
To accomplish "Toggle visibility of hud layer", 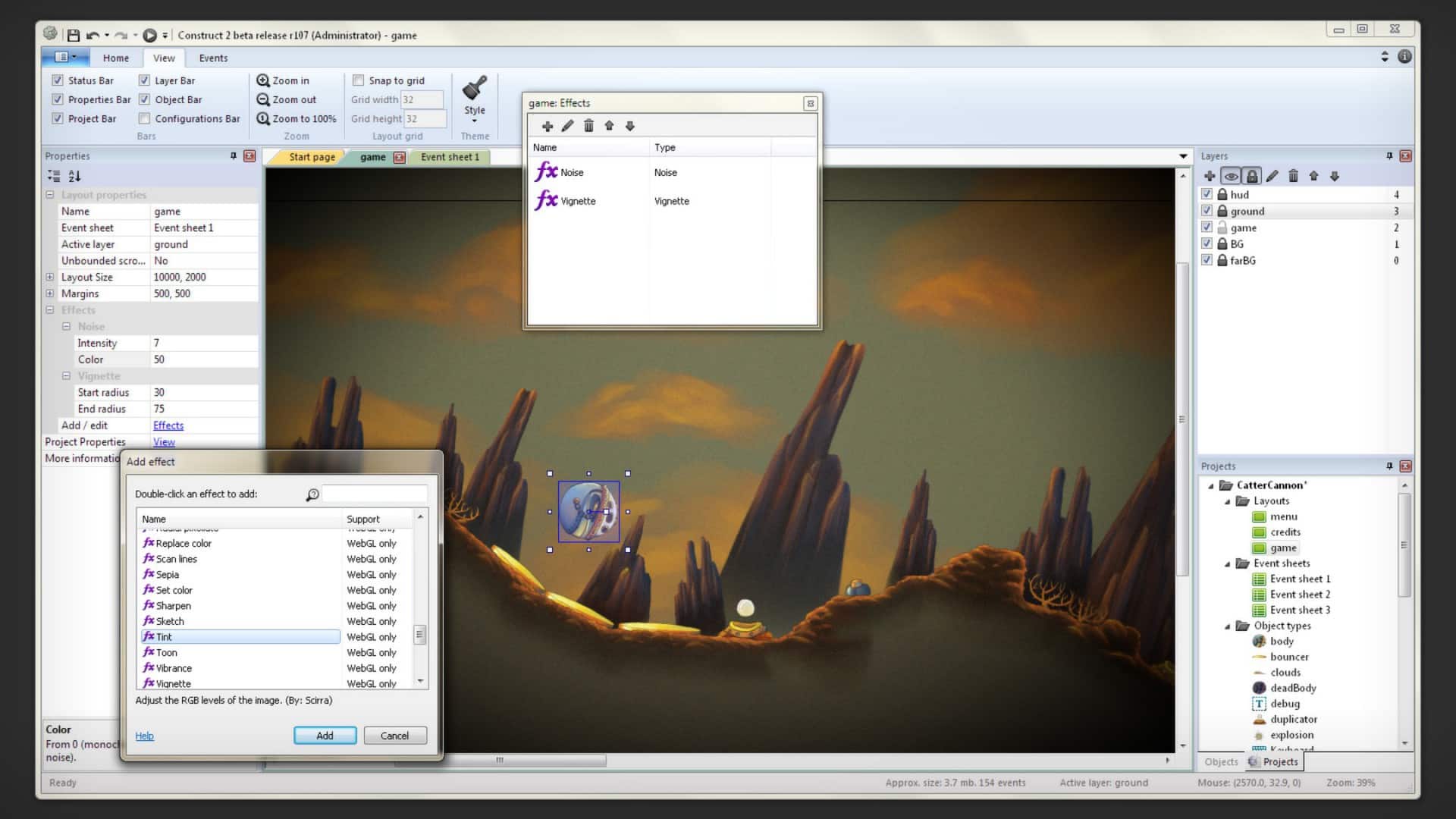I will point(1208,194).
